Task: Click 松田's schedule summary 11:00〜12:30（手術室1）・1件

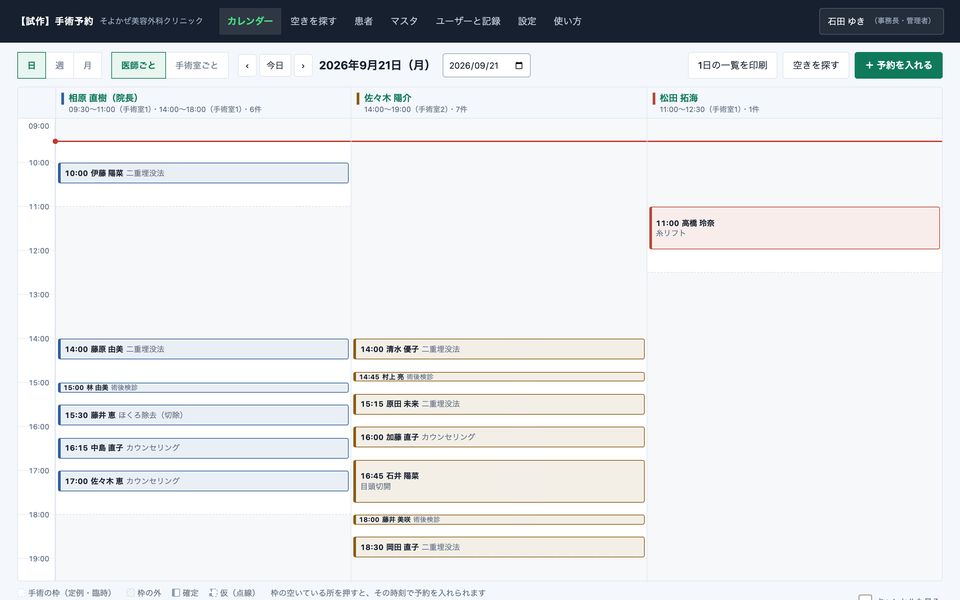Action: (710, 110)
